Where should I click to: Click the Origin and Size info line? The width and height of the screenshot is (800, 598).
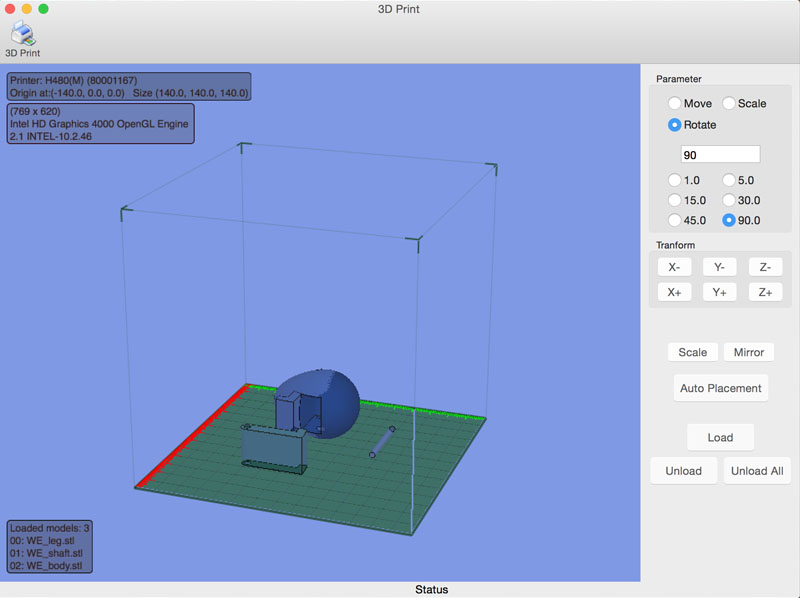coord(129,93)
